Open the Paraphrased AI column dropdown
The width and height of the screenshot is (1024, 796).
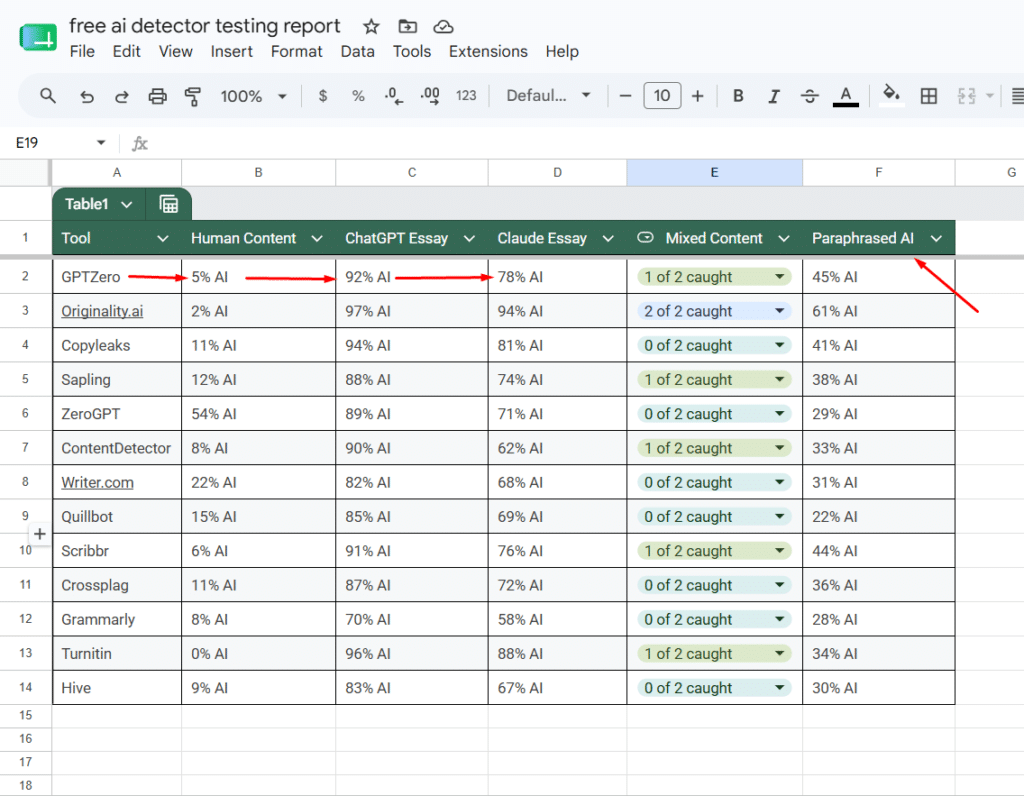click(x=936, y=238)
